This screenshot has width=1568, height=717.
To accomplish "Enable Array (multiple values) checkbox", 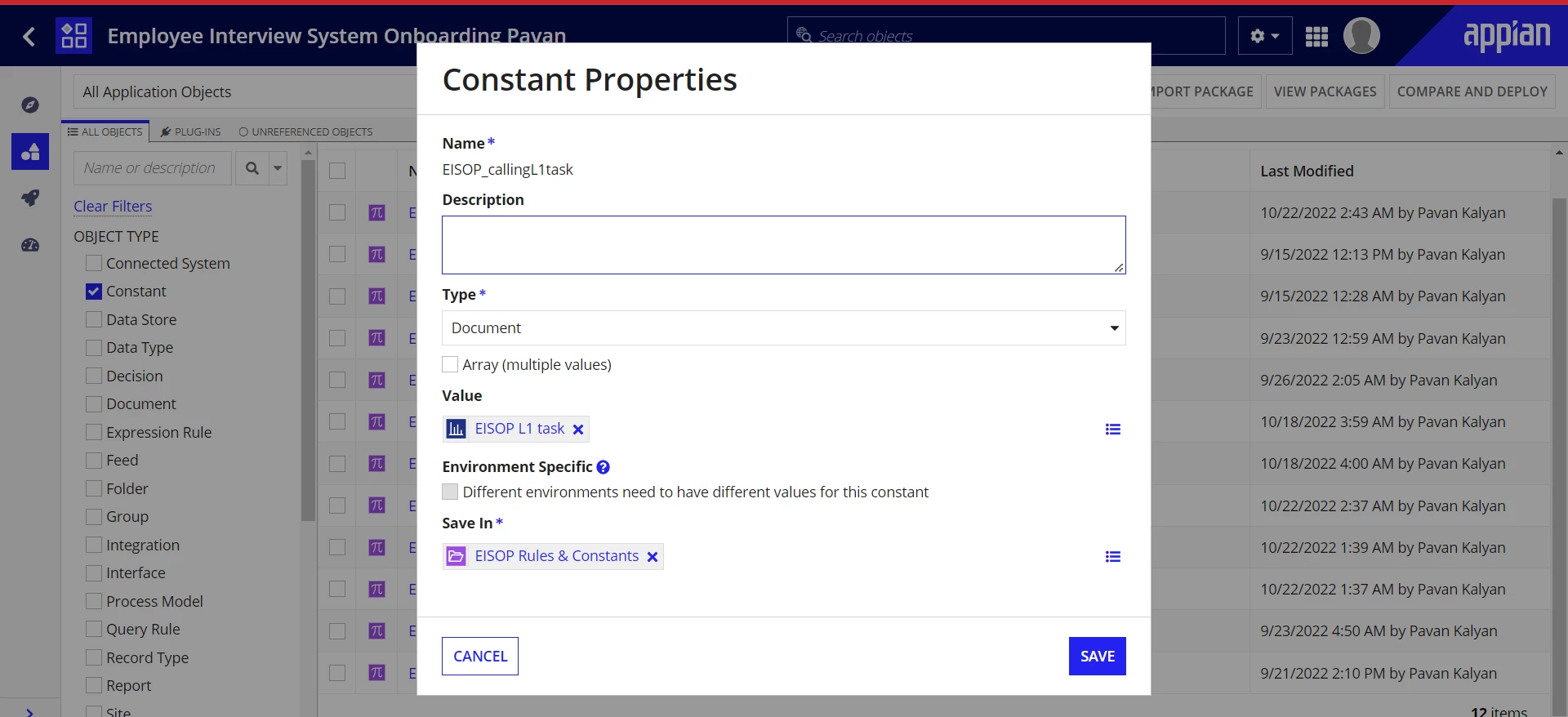I will click(450, 364).
